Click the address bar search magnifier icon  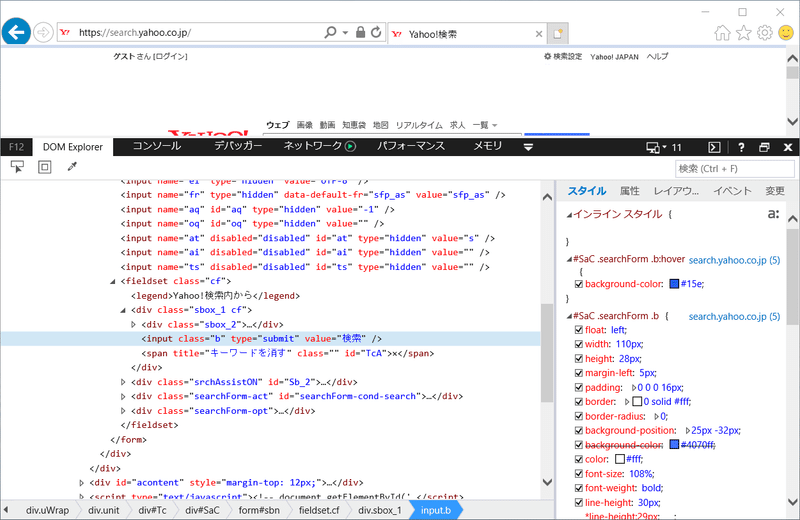click(330, 32)
